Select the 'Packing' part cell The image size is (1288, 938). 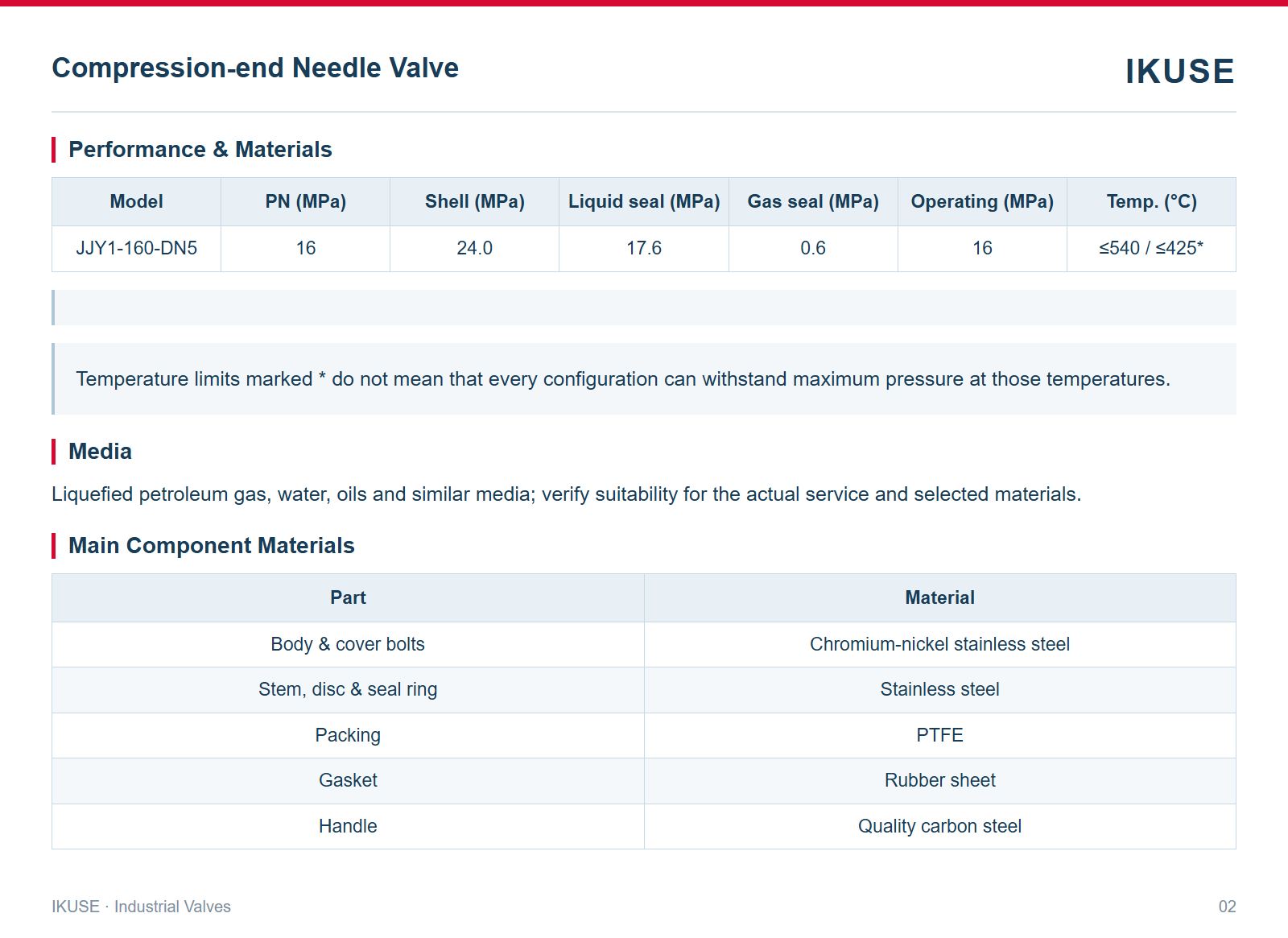[348, 735]
